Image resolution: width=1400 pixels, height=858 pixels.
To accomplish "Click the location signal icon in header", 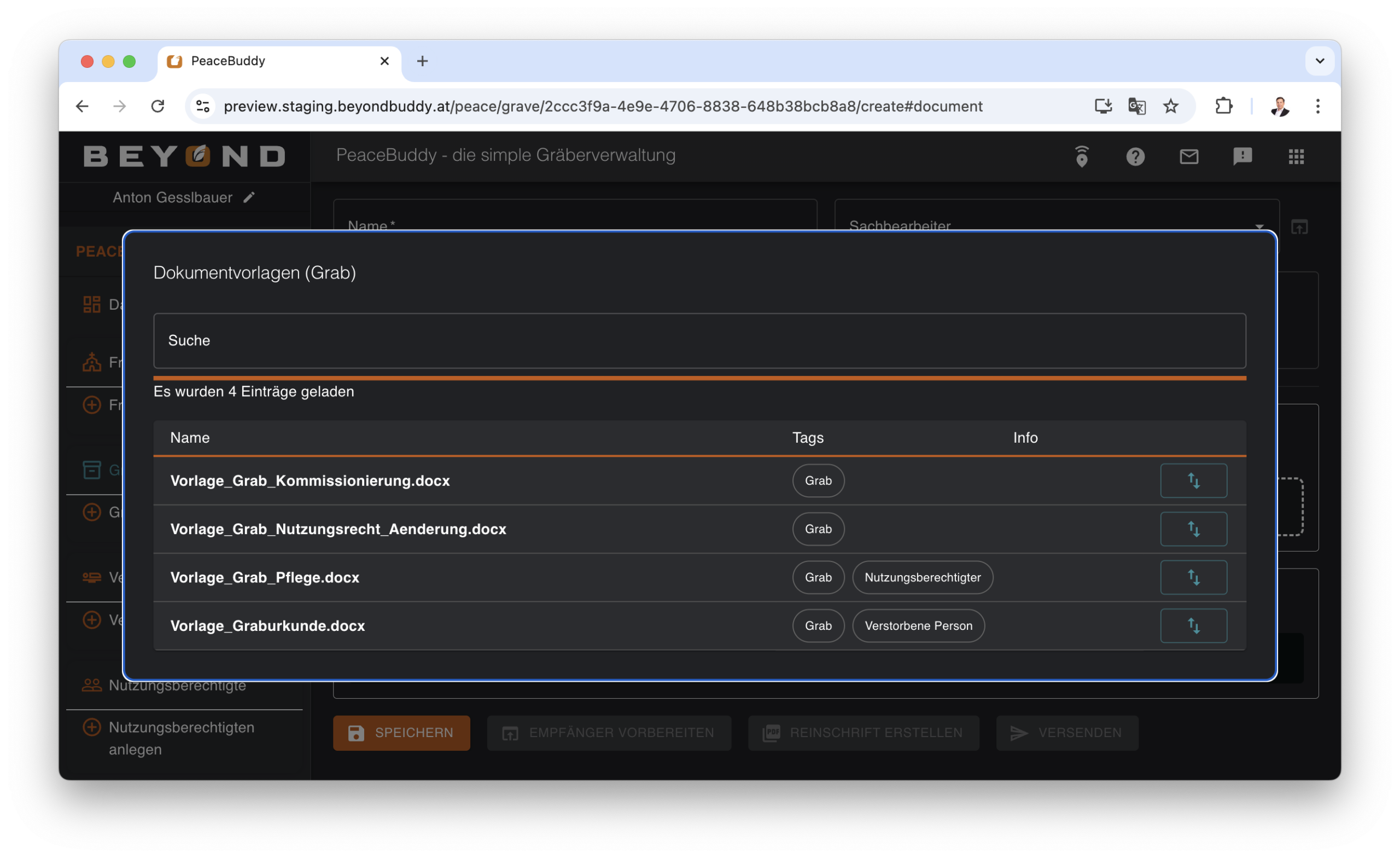I will tap(1082, 156).
